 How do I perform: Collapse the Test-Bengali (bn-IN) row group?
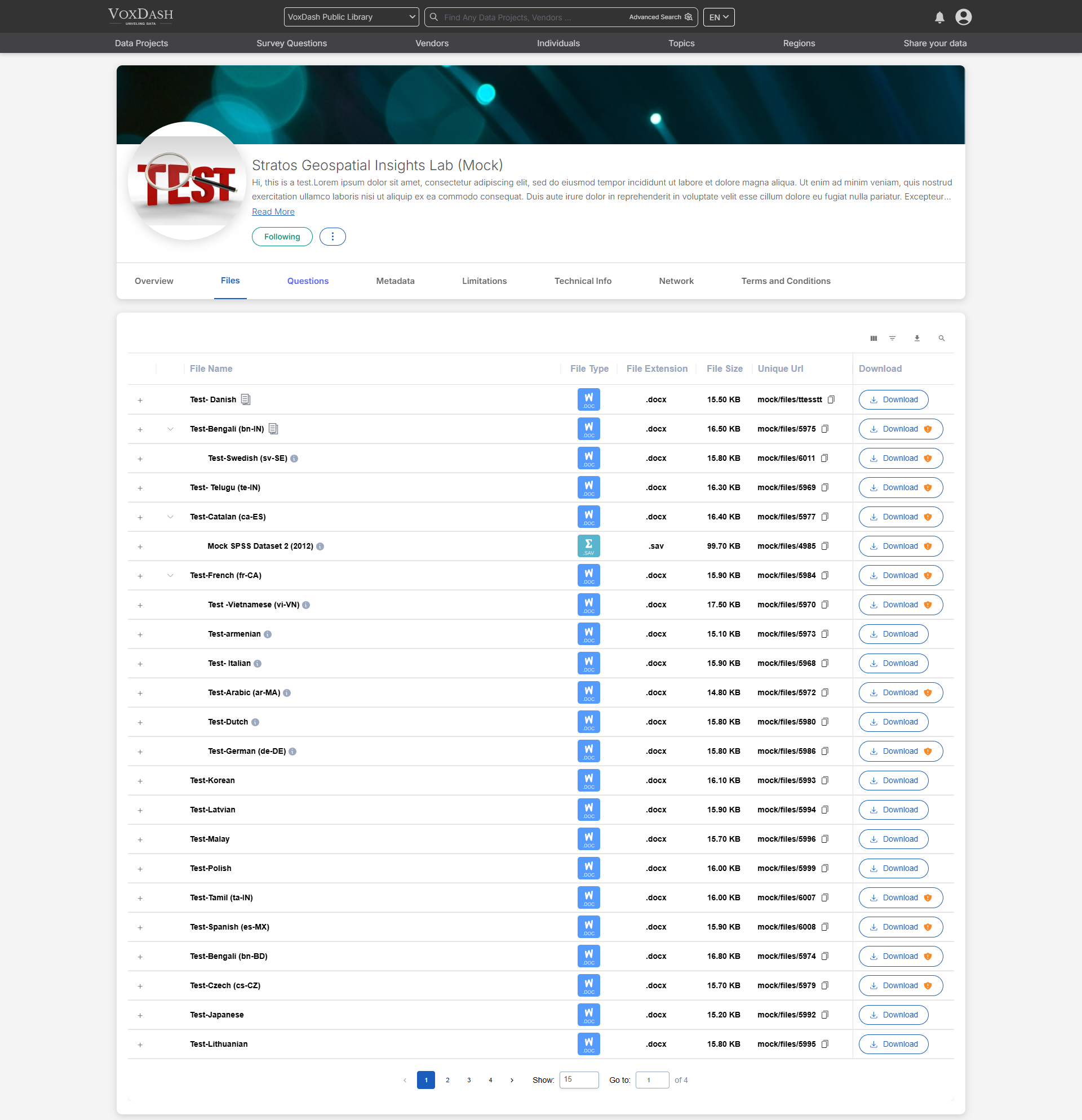click(x=170, y=429)
